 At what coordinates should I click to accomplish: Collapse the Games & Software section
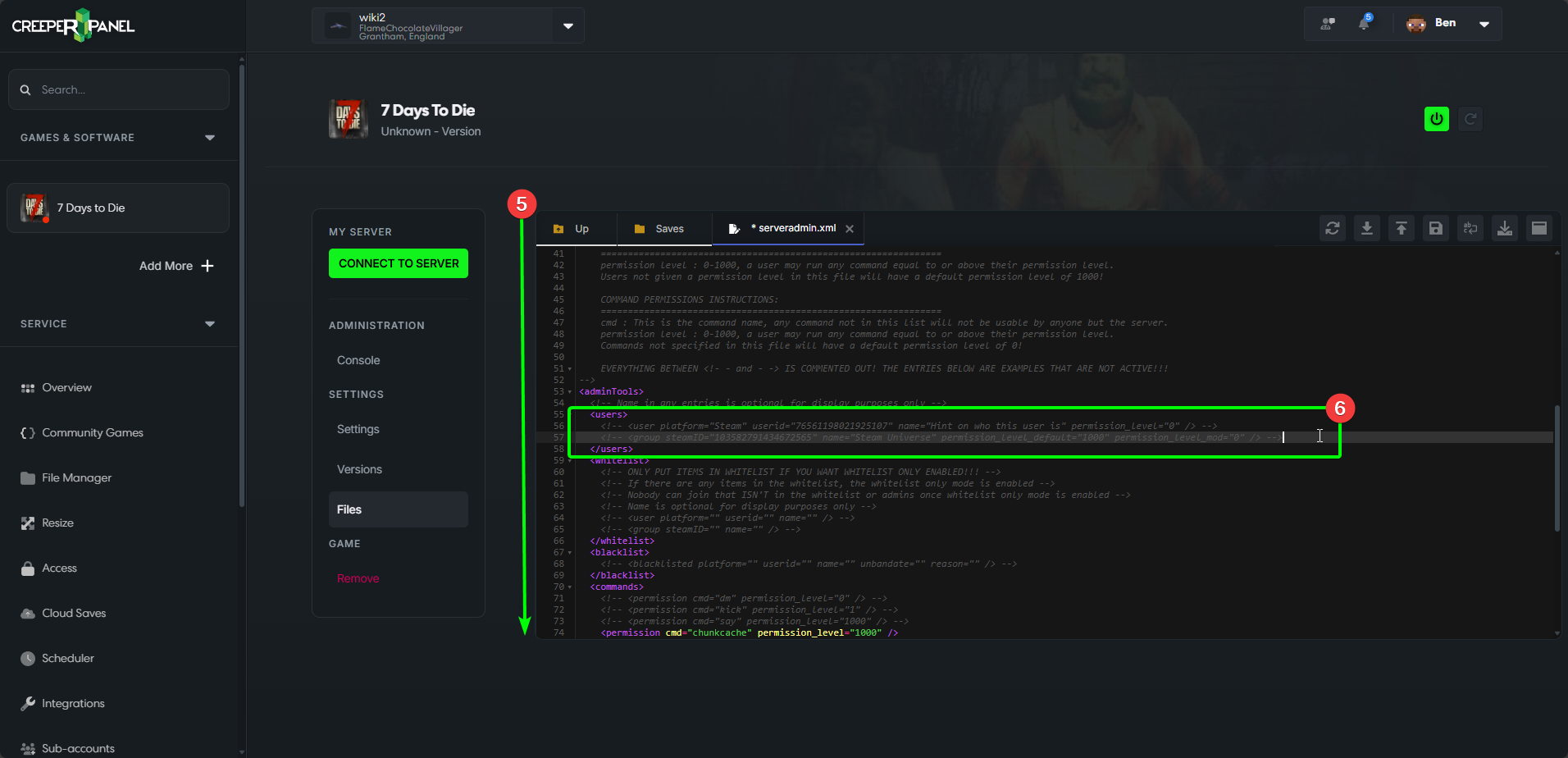click(210, 138)
